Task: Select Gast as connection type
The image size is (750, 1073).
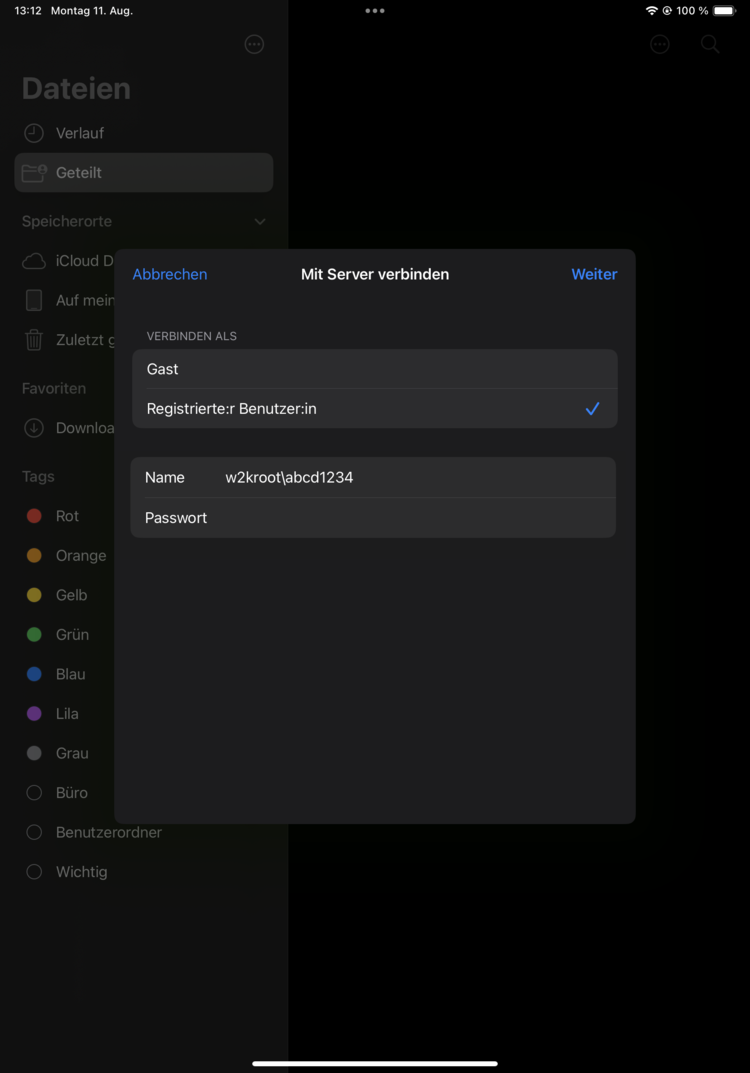Action: click(374, 369)
